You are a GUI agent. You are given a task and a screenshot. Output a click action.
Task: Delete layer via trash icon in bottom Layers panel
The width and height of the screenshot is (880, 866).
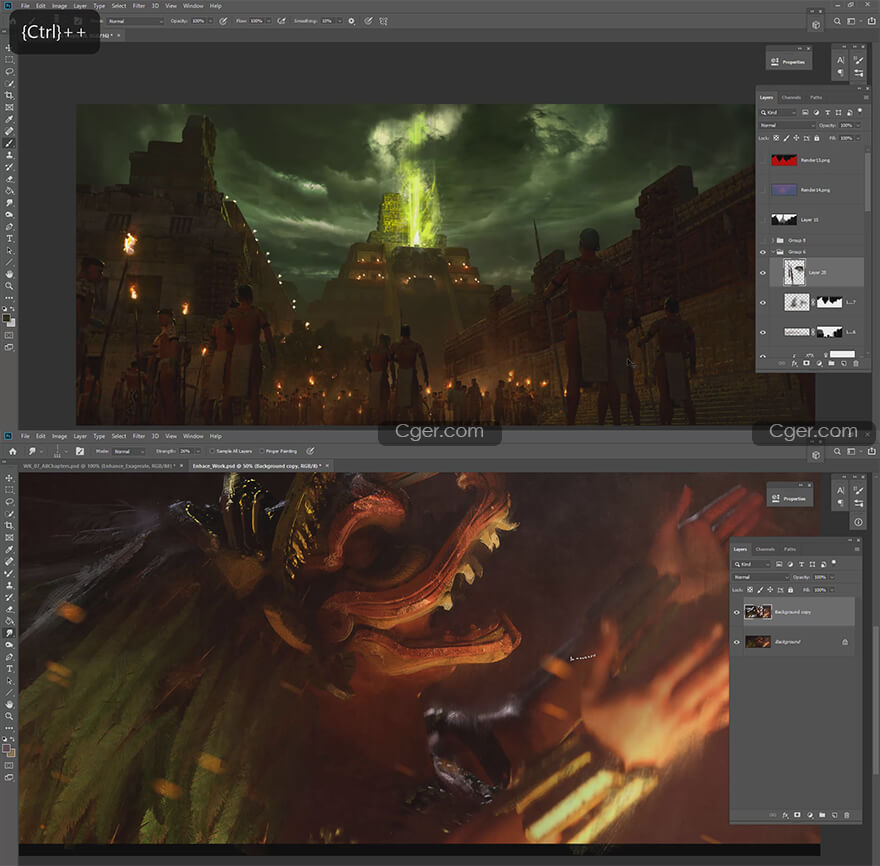(x=846, y=815)
